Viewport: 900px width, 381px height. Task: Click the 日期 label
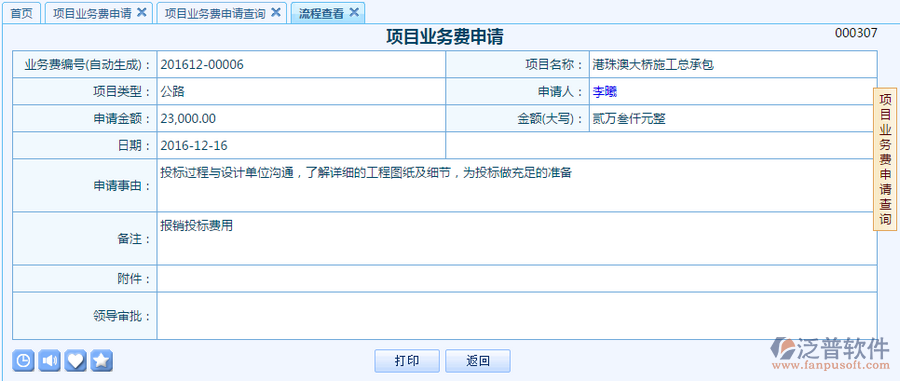coord(134,146)
